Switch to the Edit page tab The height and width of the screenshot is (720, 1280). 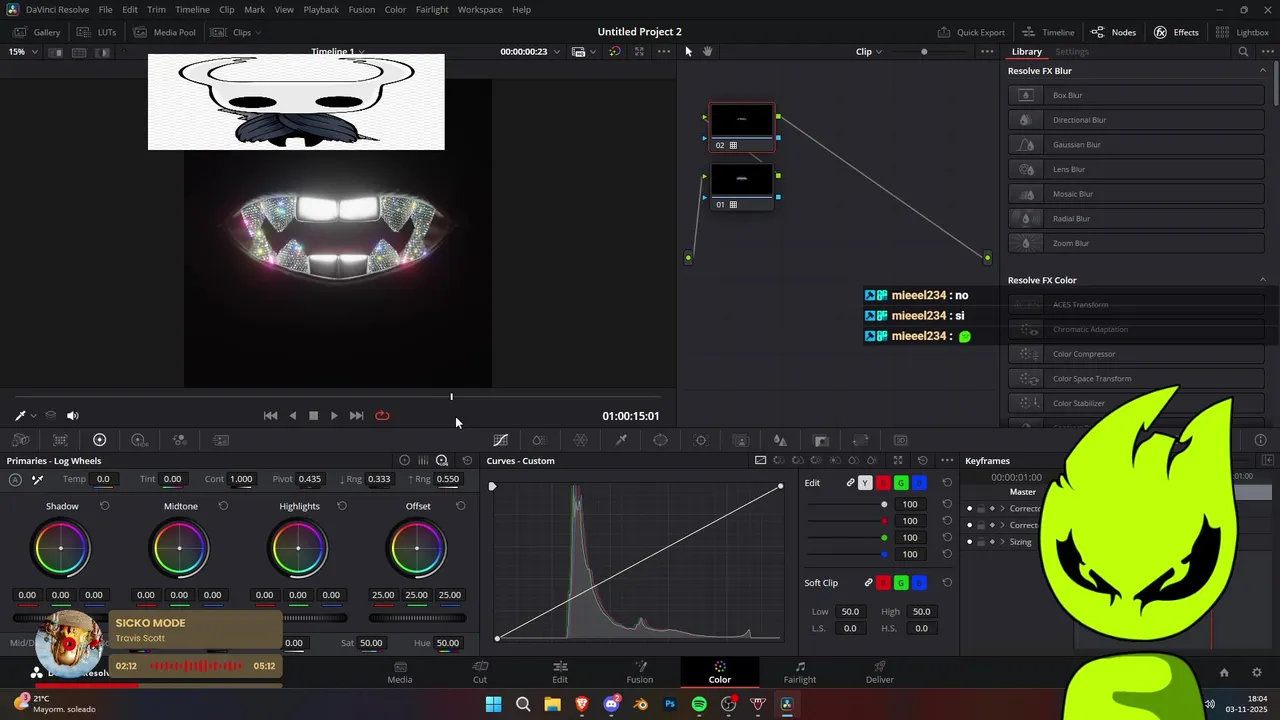click(560, 672)
